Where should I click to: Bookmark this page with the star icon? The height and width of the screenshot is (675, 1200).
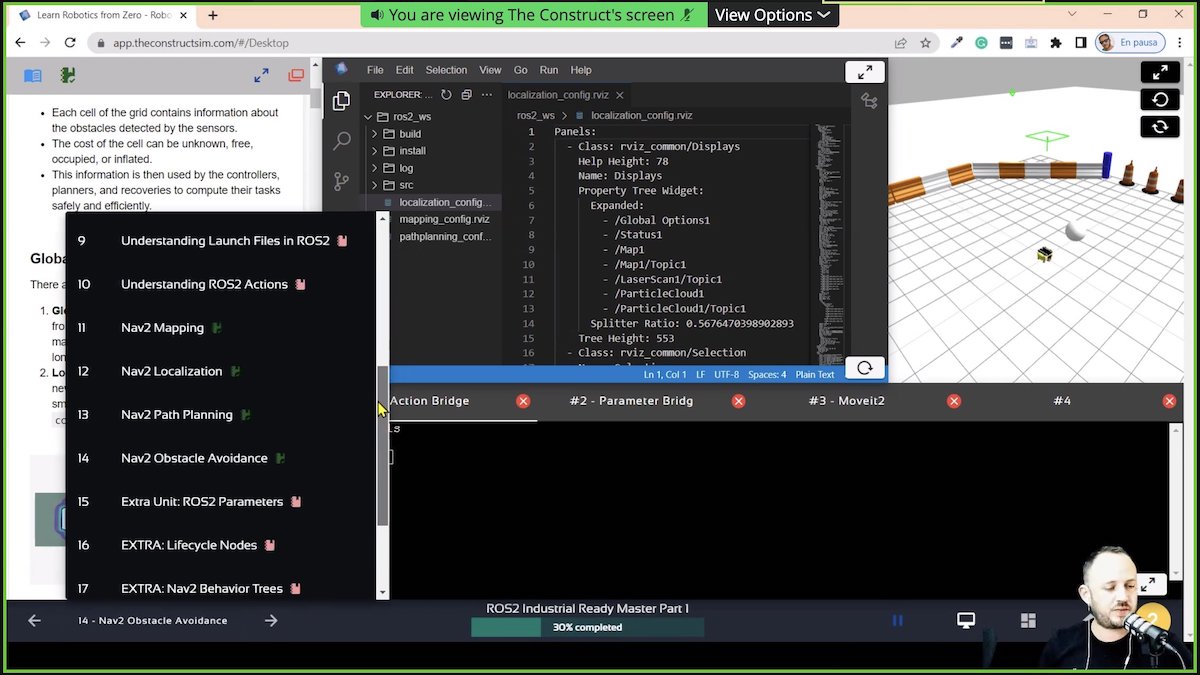926,43
